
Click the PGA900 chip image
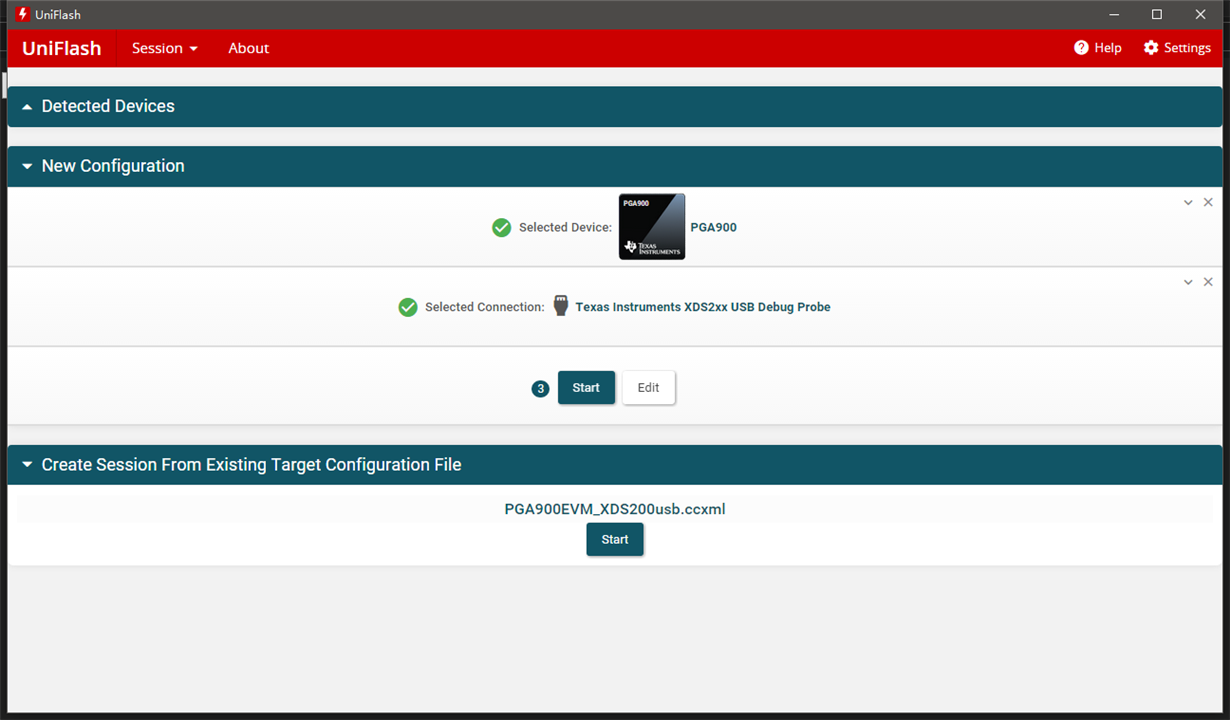point(652,227)
